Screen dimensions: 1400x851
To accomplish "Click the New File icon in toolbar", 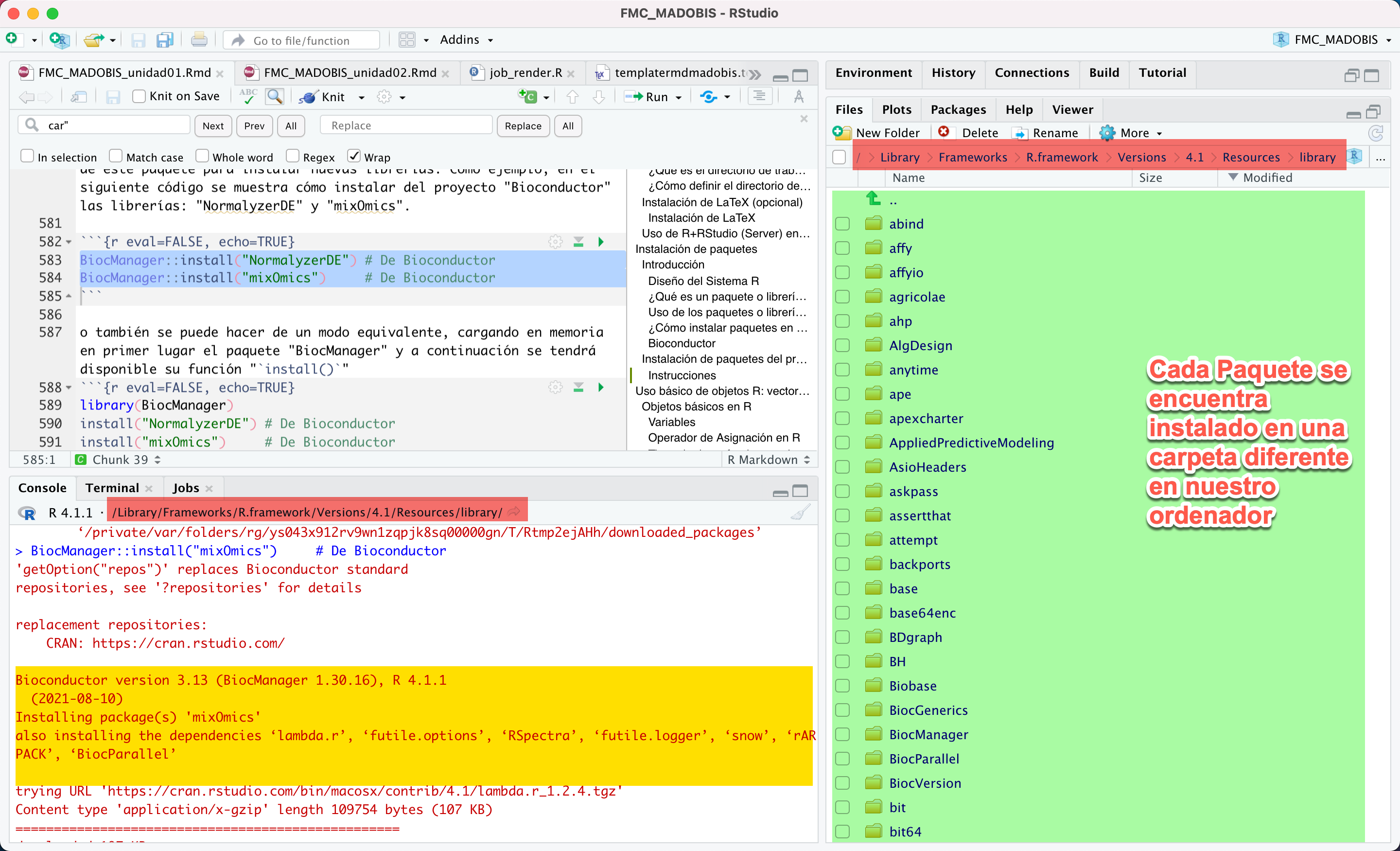I will point(12,39).
